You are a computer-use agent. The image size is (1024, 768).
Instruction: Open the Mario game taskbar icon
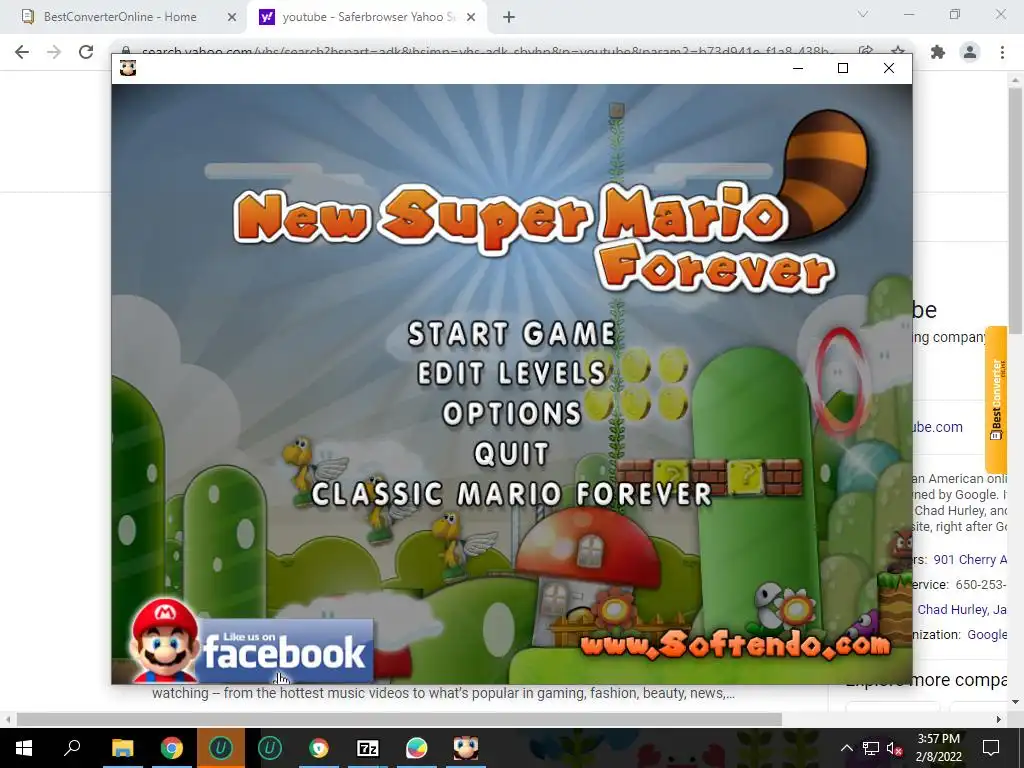(466, 748)
